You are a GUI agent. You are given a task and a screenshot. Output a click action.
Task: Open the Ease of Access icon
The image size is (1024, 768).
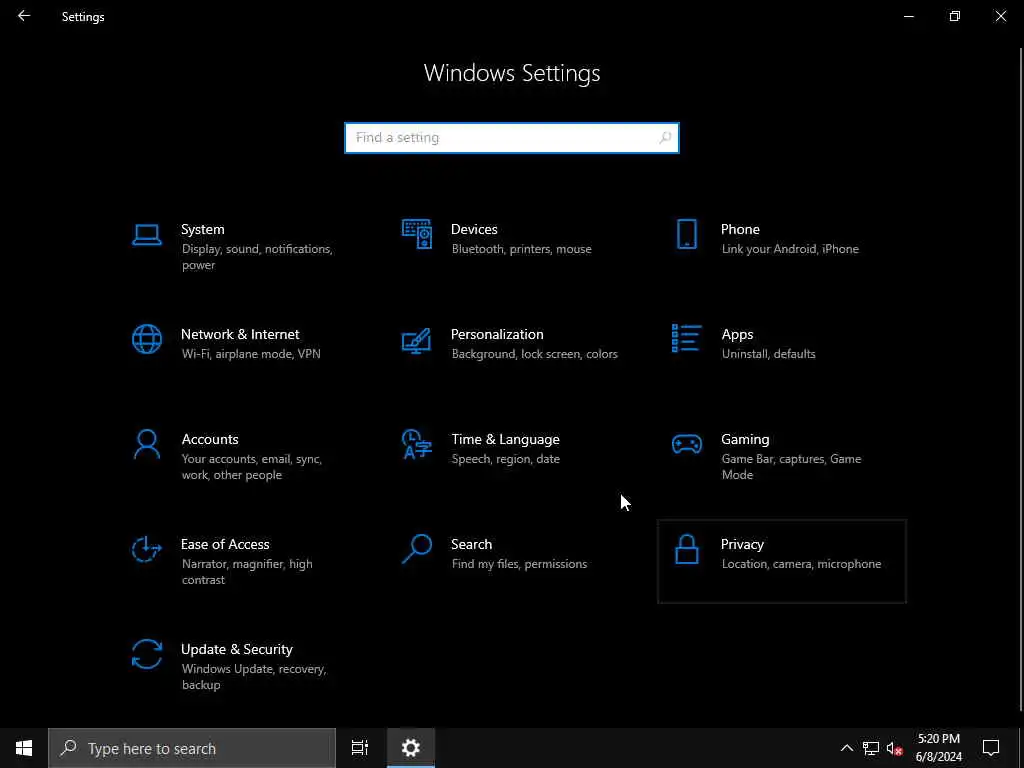[x=146, y=549]
